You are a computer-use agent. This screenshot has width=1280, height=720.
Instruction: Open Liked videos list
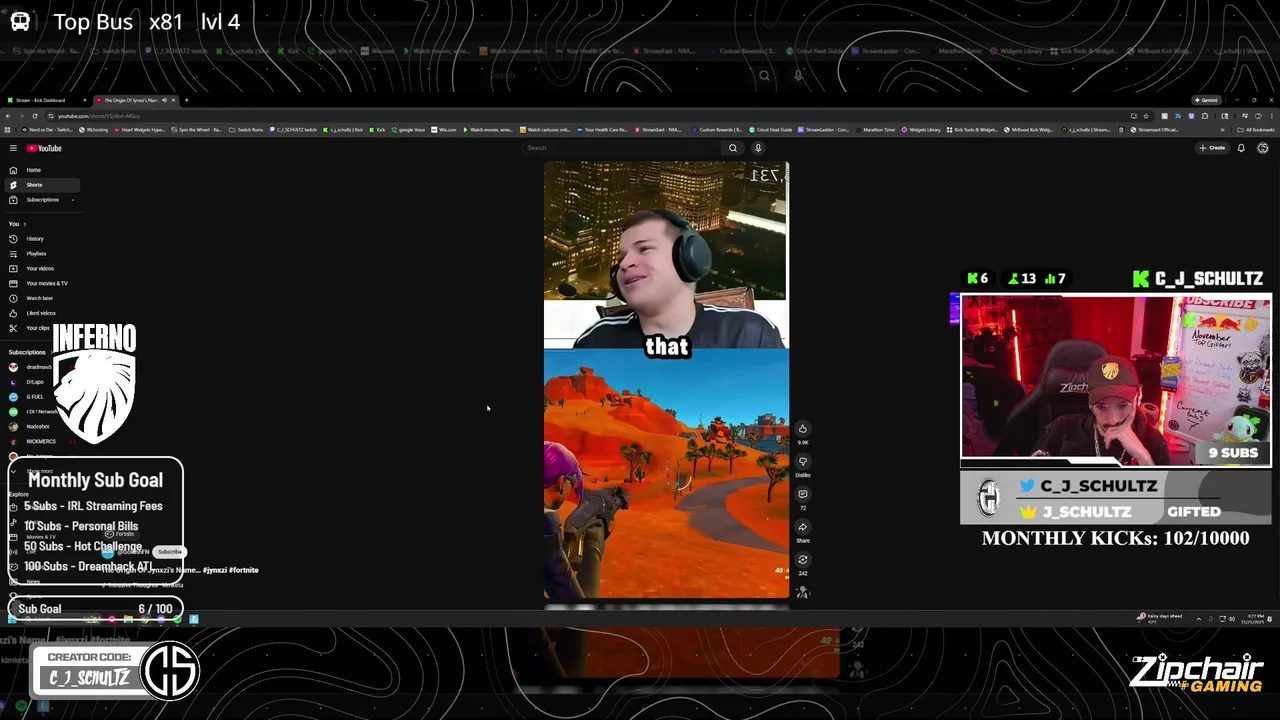[41, 313]
